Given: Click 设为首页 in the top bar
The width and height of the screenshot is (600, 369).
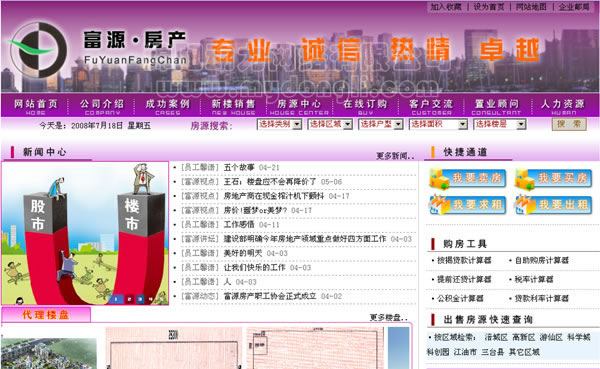Looking at the screenshot, I should [489, 7].
